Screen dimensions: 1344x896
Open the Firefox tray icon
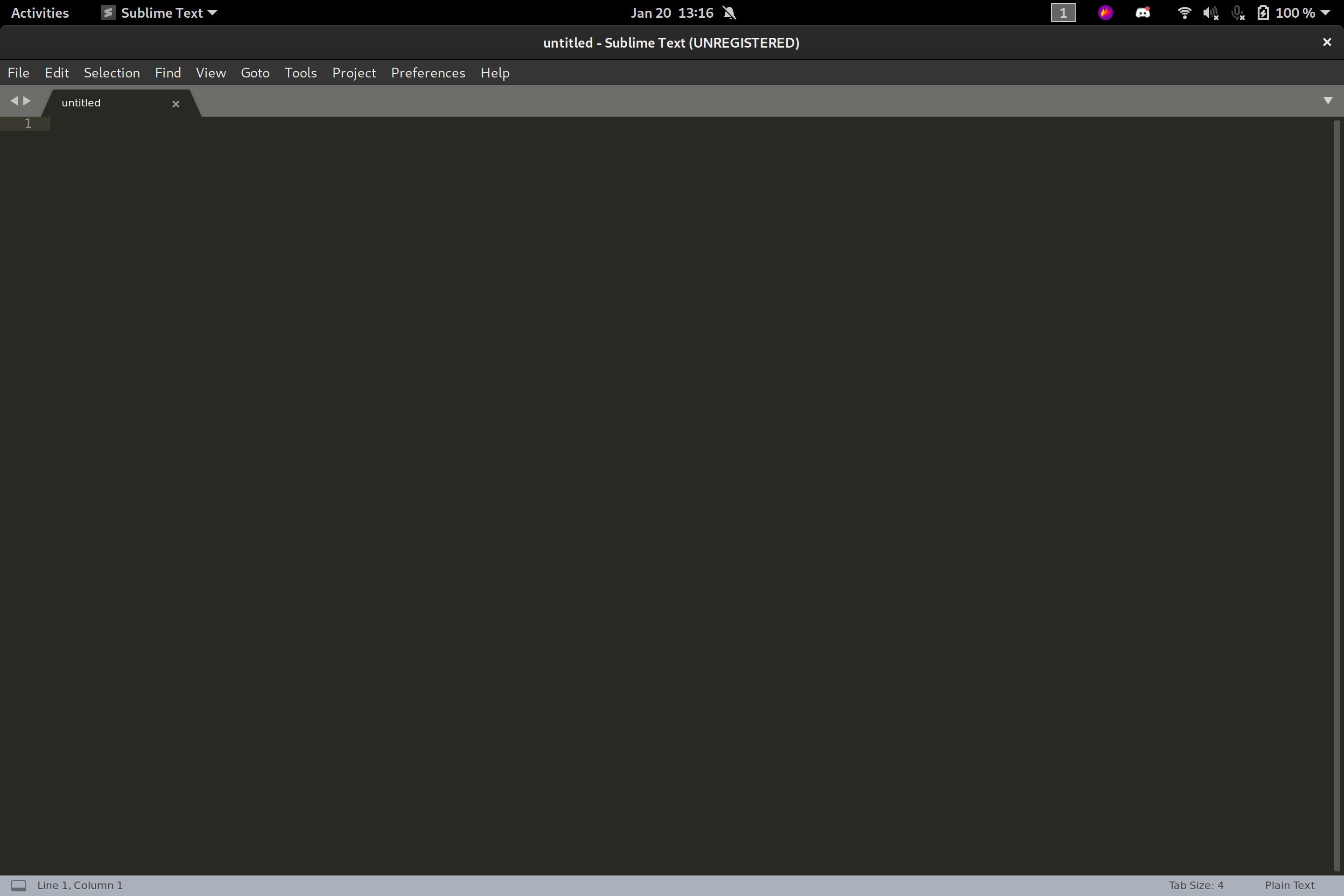(x=1105, y=12)
